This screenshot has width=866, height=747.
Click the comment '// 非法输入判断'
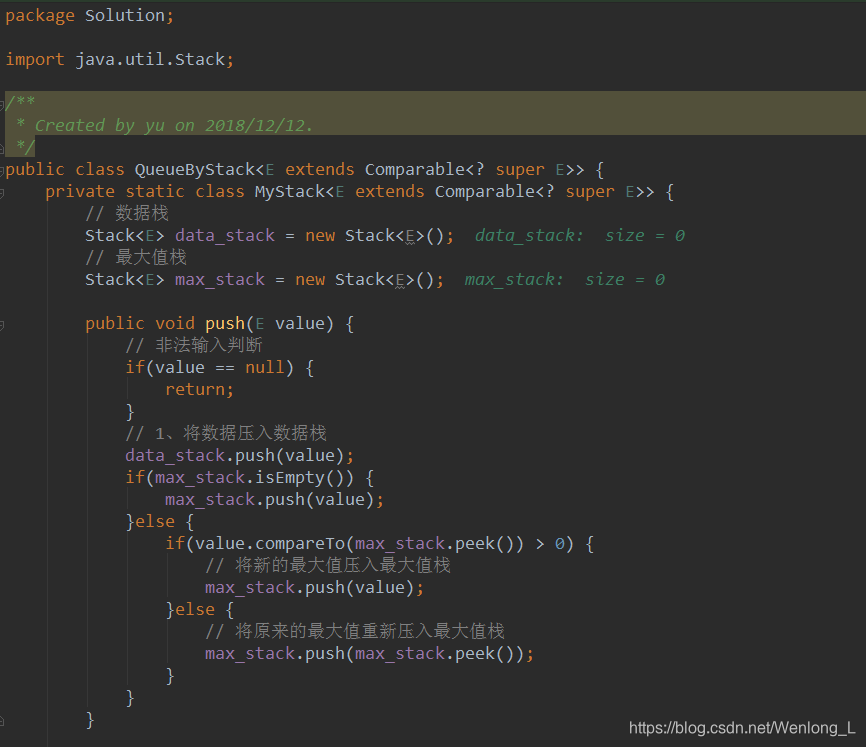pos(194,346)
